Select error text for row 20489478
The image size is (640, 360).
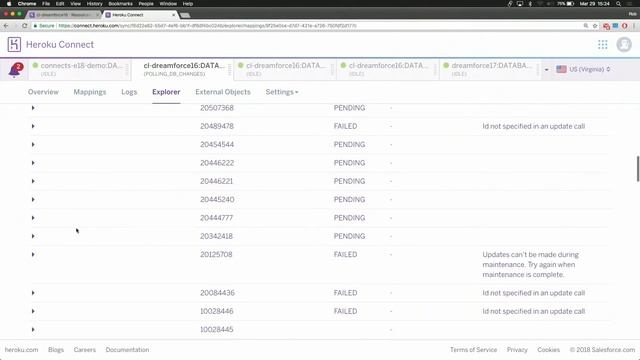tap(533, 126)
